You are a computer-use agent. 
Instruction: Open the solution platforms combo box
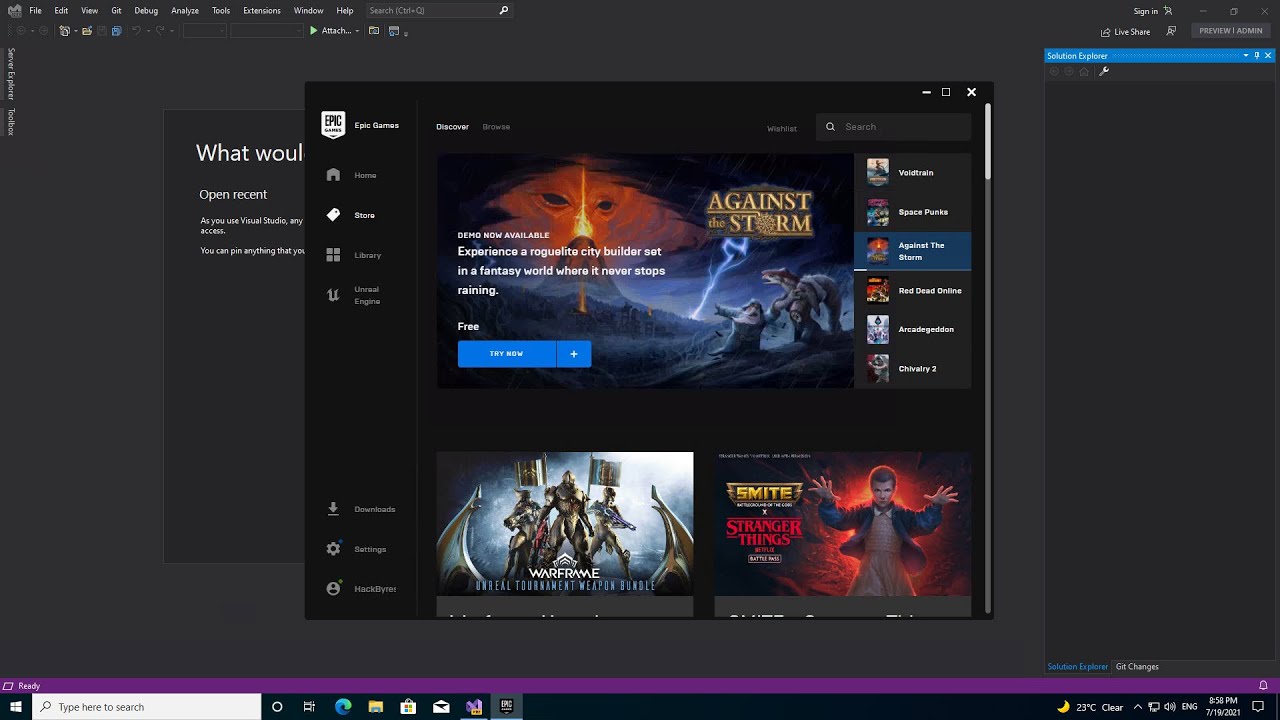[x=266, y=31]
